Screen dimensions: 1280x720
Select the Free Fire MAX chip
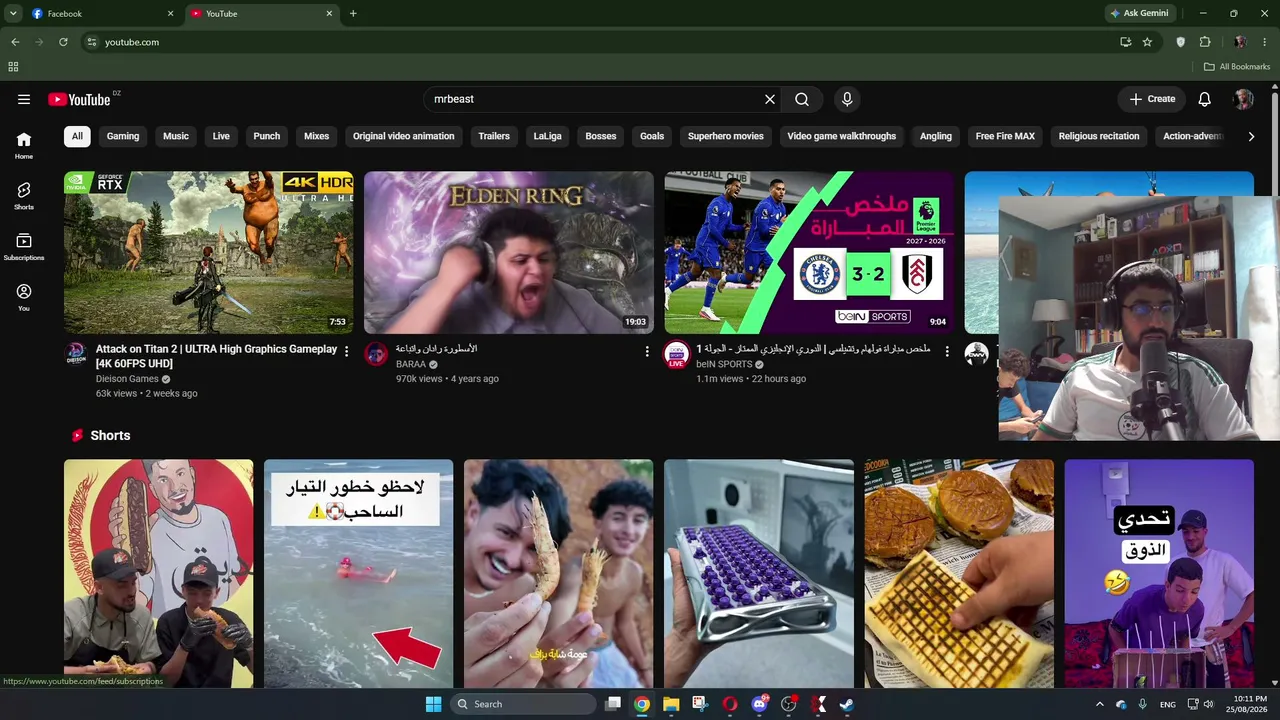point(1005,136)
